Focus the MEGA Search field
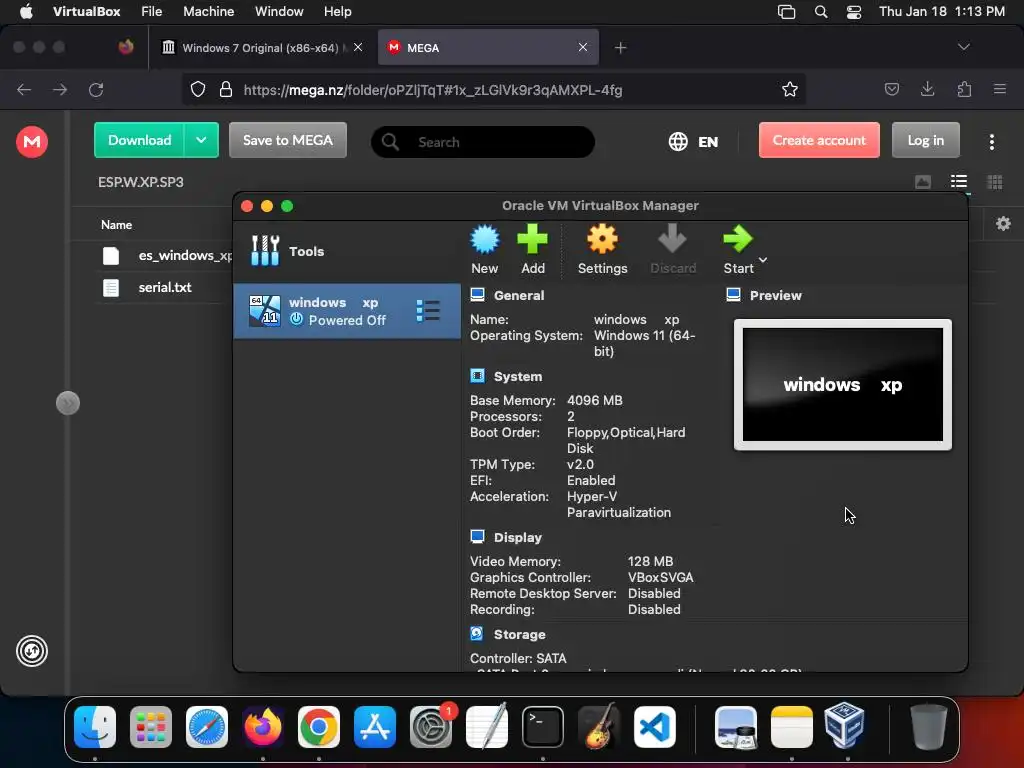Screen dimensions: 1024x768 point(483,142)
